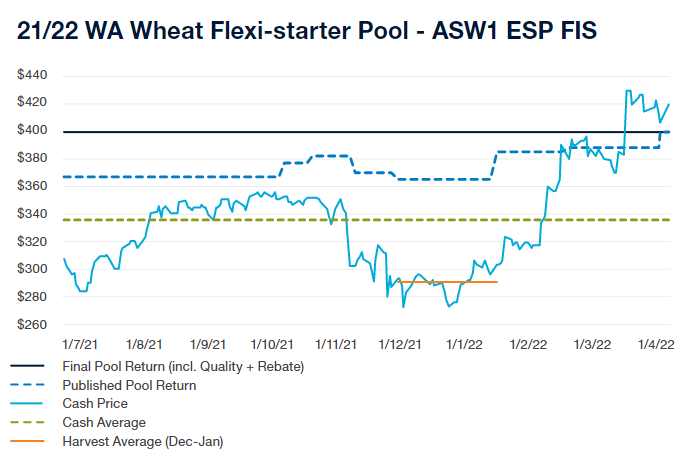The width and height of the screenshot is (689, 462).
Task: Click the Final Pool Return legend line swatch
Action: (x=30, y=366)
